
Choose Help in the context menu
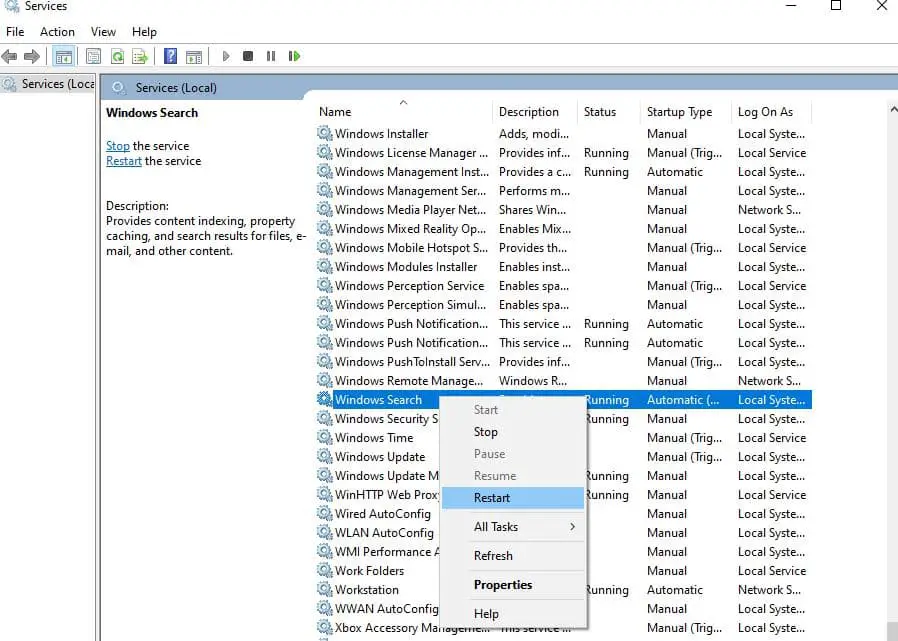[x=513, y=614]
